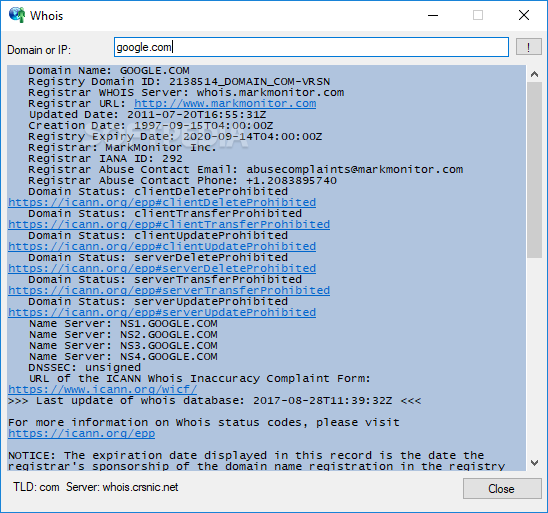548x513 pixels.
Task: Click the Registrar Abuse Contact Phone line
Action: [x=182, y=181]
